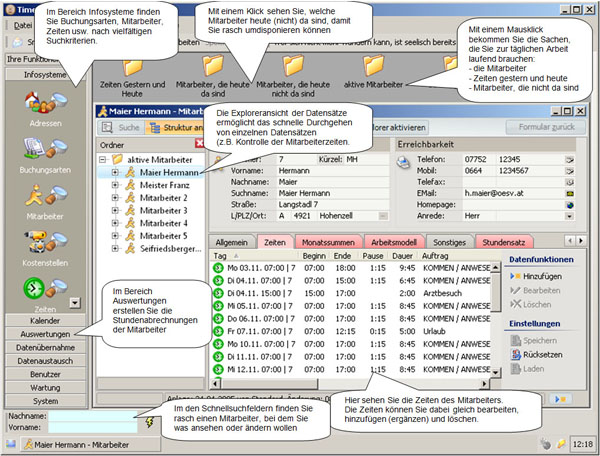Open folder Zeiten Gestern und Heute

[132, 76]
